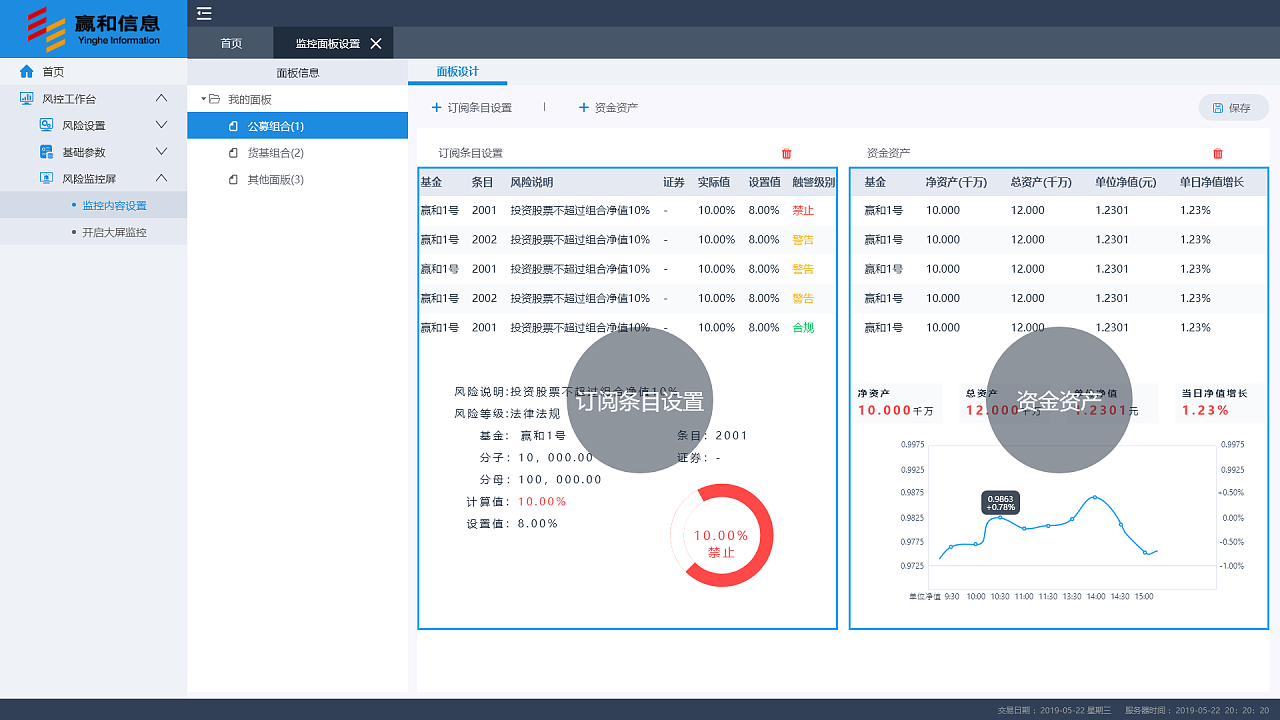Click the 交易日期 status bar entry
The width and height of the screenshot is (1280, 720).
[1054, 709]
